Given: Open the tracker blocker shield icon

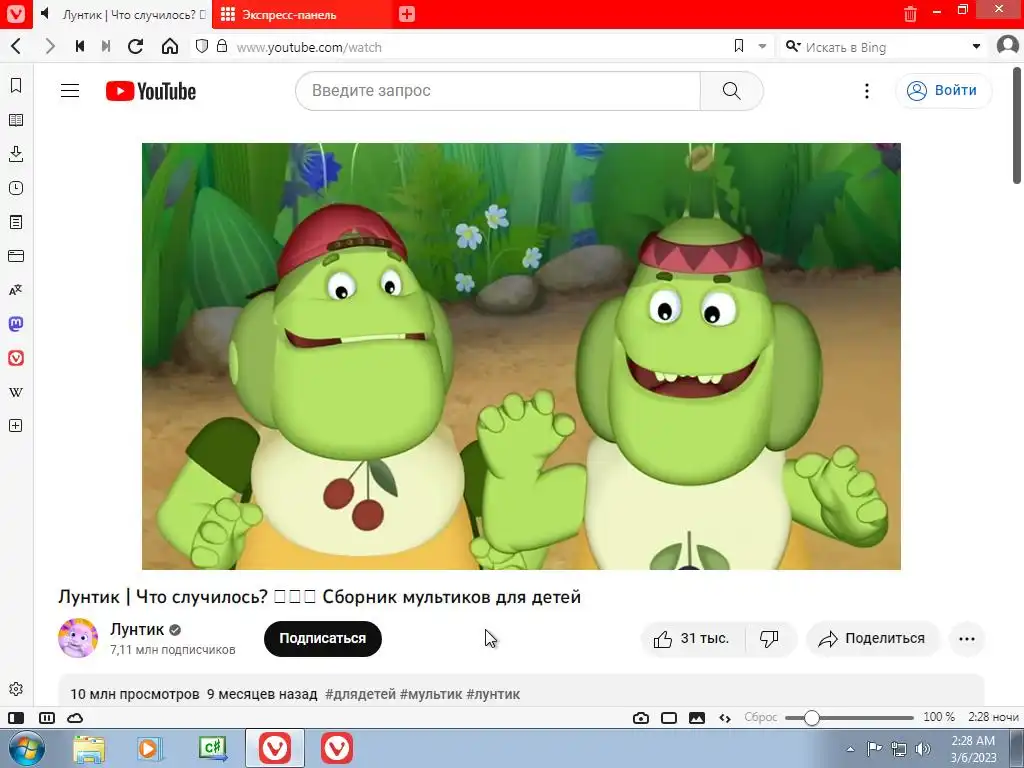Looking at the screenshot, I should (x=202, y=46).
